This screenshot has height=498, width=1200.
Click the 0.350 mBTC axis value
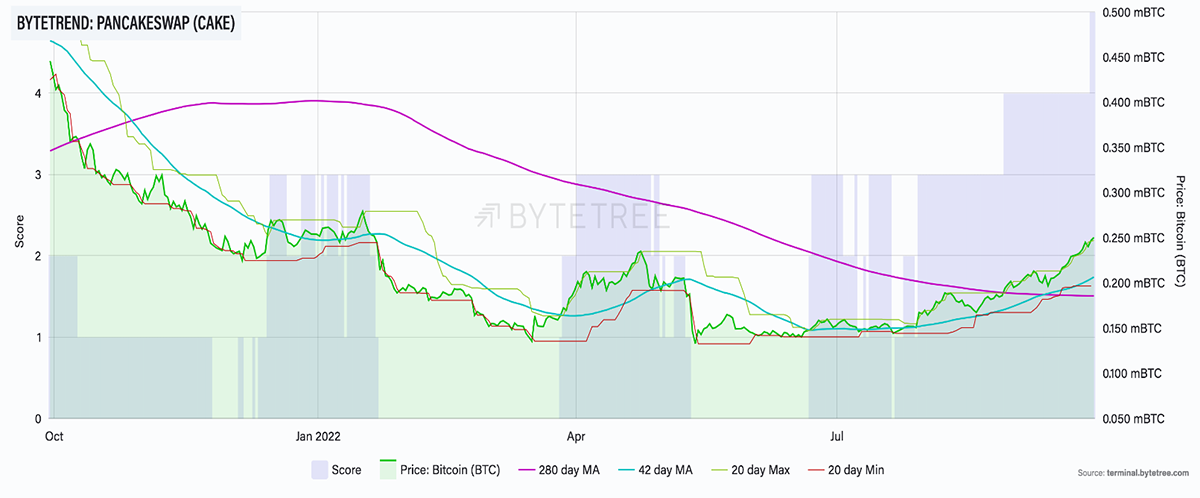pos(1135,147)
